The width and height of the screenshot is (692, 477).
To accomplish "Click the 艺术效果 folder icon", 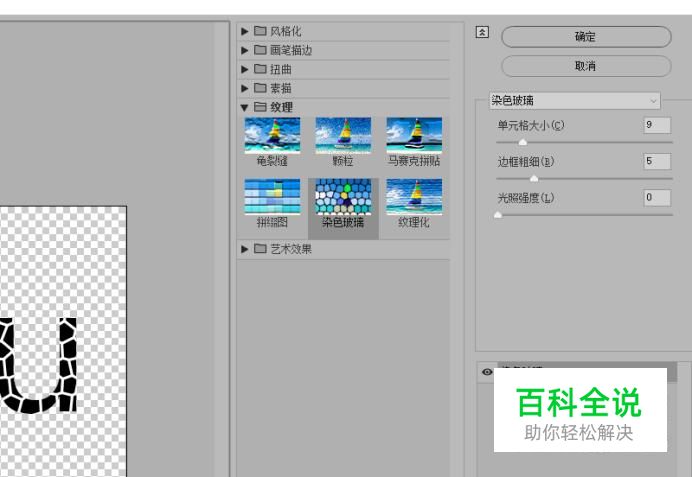I will tap(260, 249).
